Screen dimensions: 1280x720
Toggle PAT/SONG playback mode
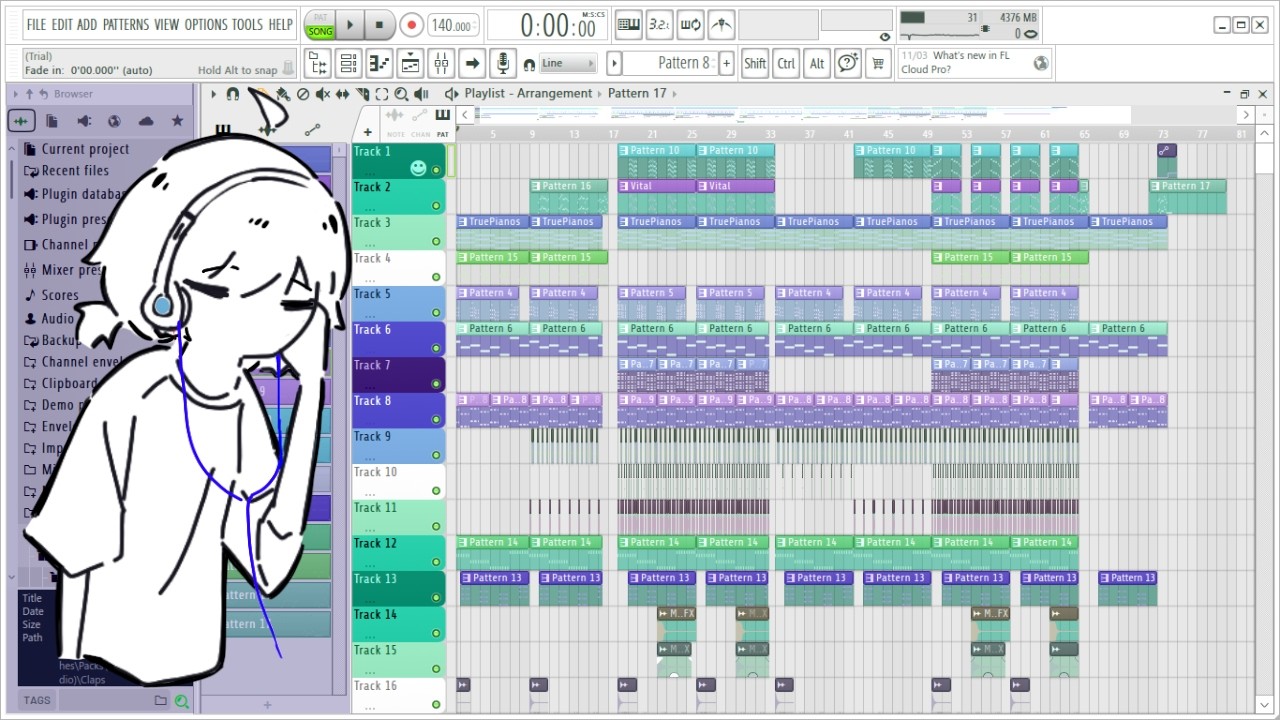pyautogui.click(x=320, y=25)
